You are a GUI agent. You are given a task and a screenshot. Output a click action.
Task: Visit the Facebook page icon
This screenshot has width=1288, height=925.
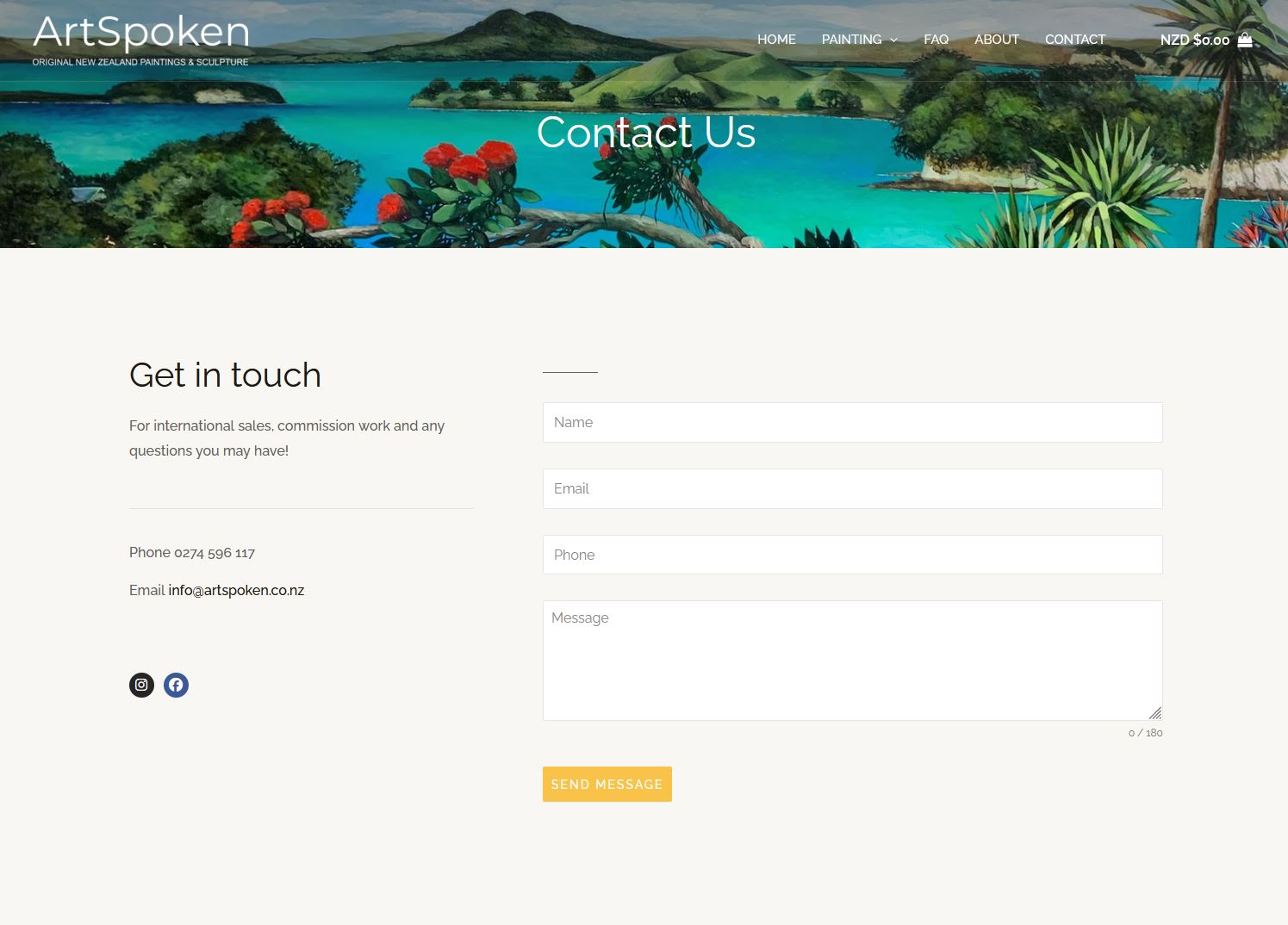pyautogui.click(x=176, y=685)
